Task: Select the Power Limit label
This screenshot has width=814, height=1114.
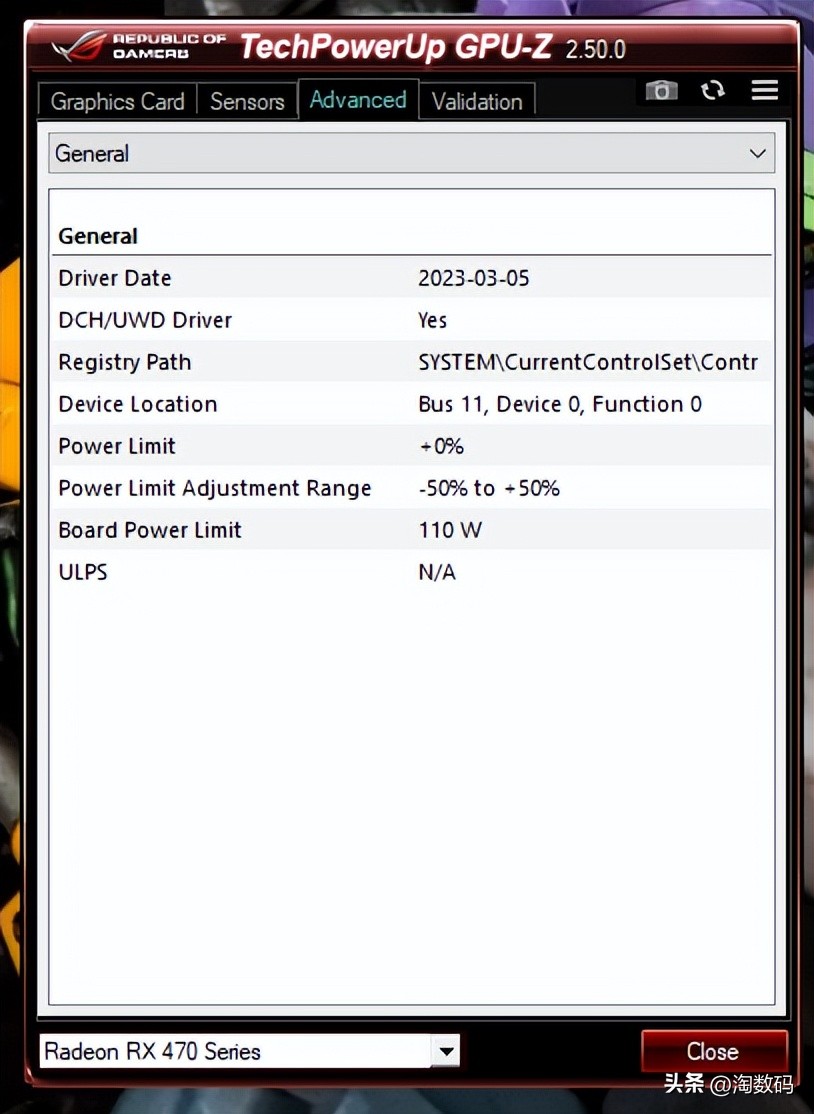Action: click(116, 446)
